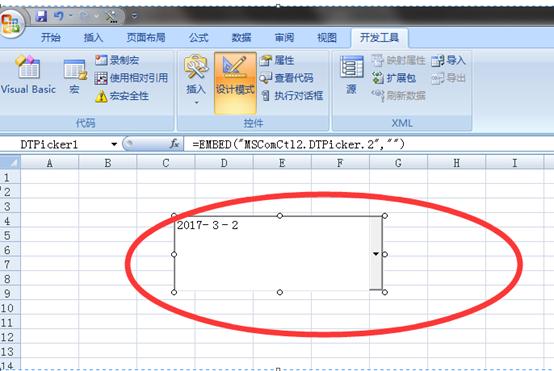Switch to the 开始 tab
554x371 pixels.
pyautogui.click(x=51, y=37)
